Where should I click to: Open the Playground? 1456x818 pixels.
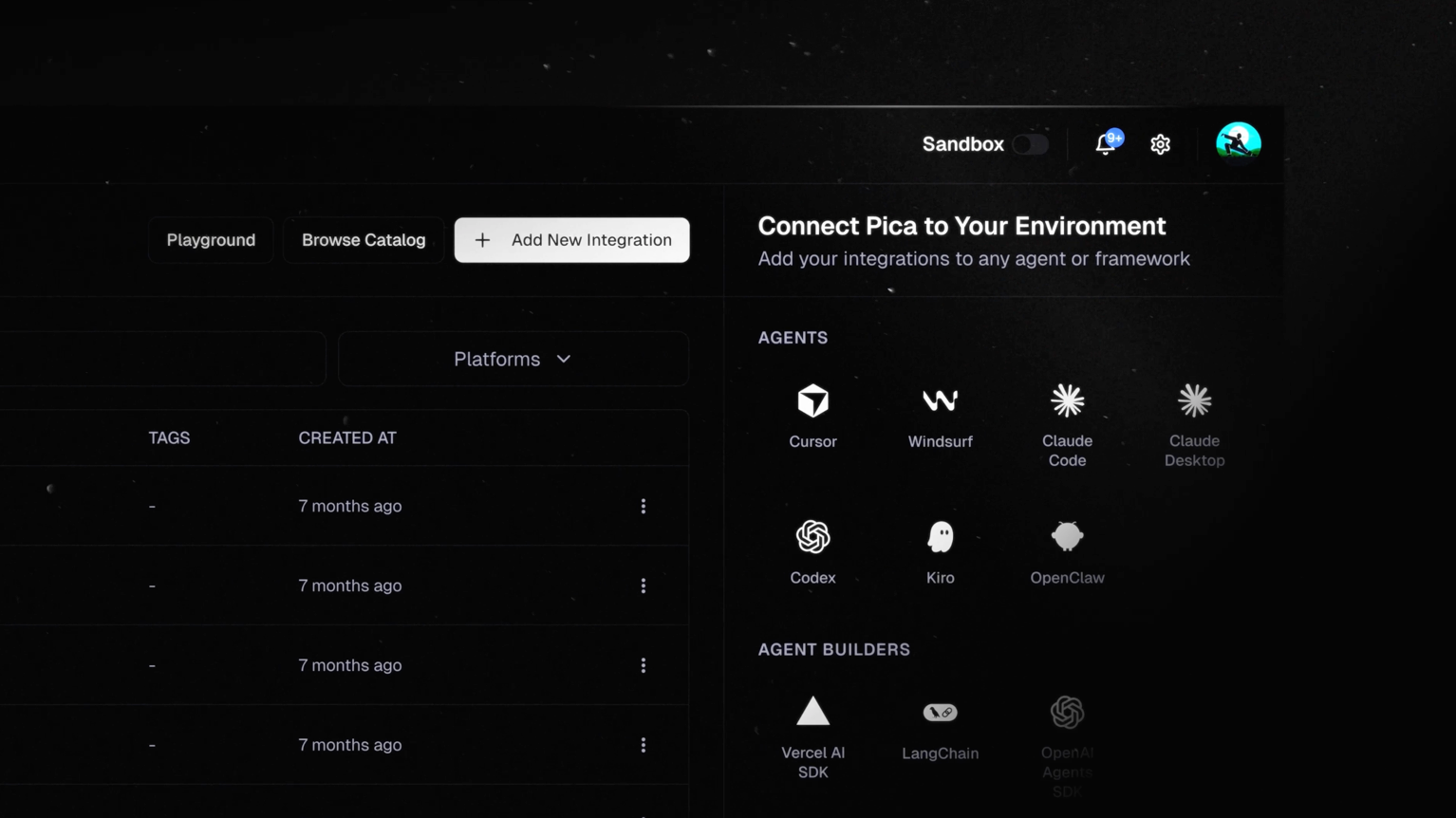[211, 240]
